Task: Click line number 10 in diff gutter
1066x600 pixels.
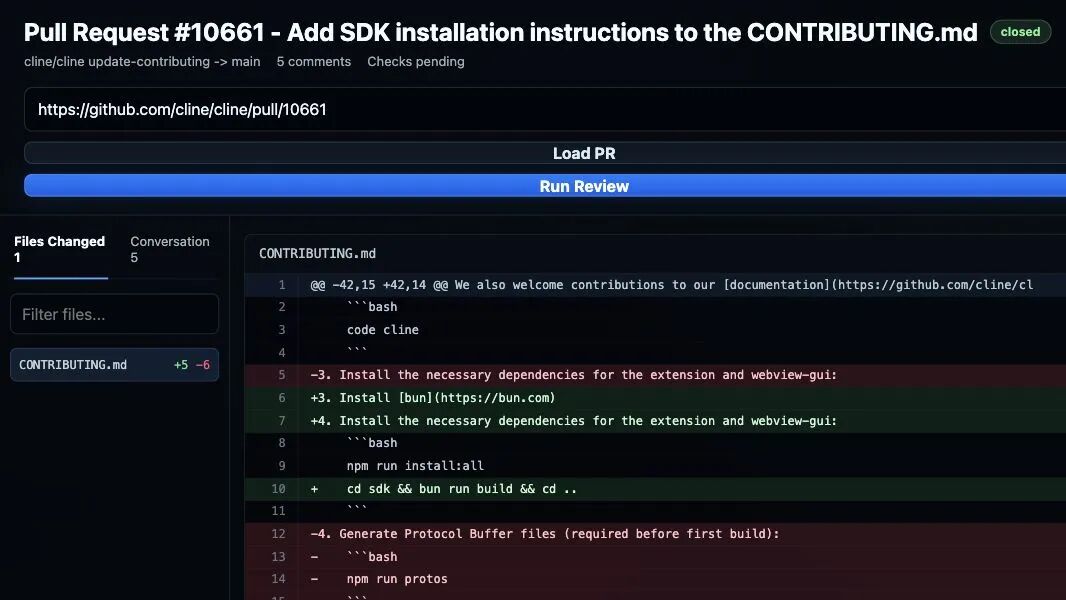Action: point(278,489)
